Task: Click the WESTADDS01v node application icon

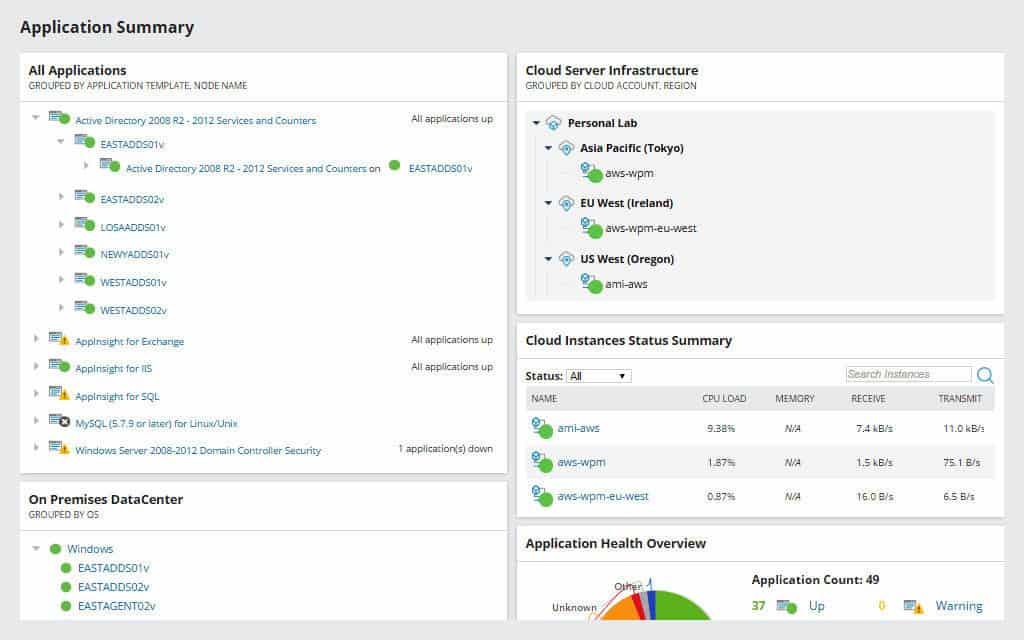Action: tap(84, 280)
